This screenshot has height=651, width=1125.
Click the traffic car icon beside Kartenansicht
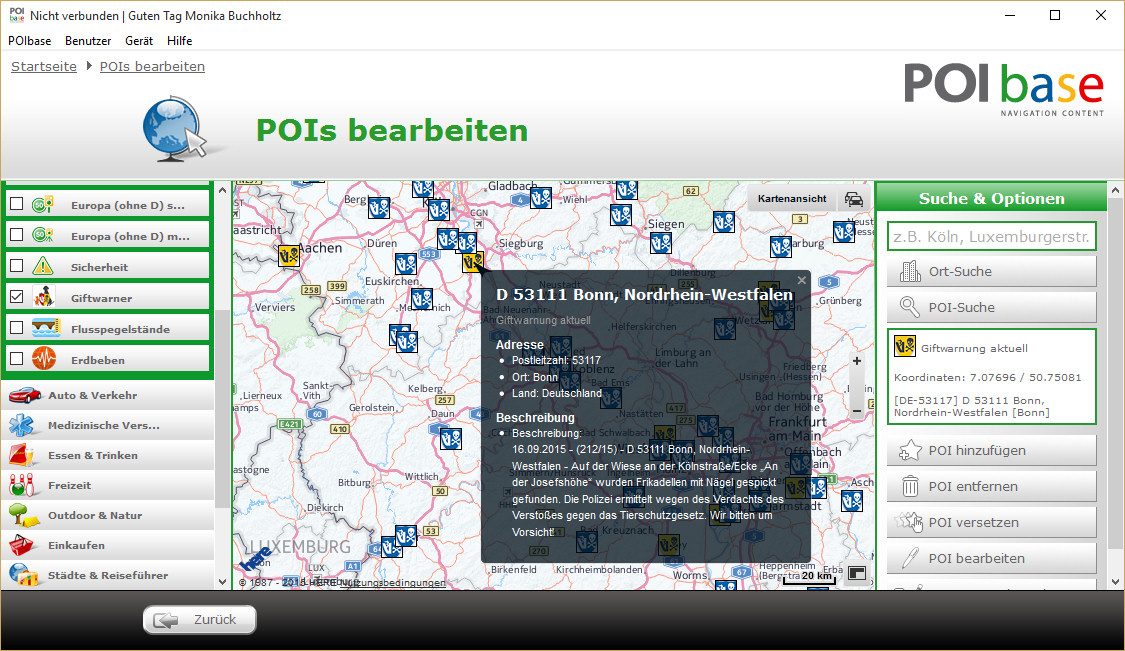[x=853, y=199]
